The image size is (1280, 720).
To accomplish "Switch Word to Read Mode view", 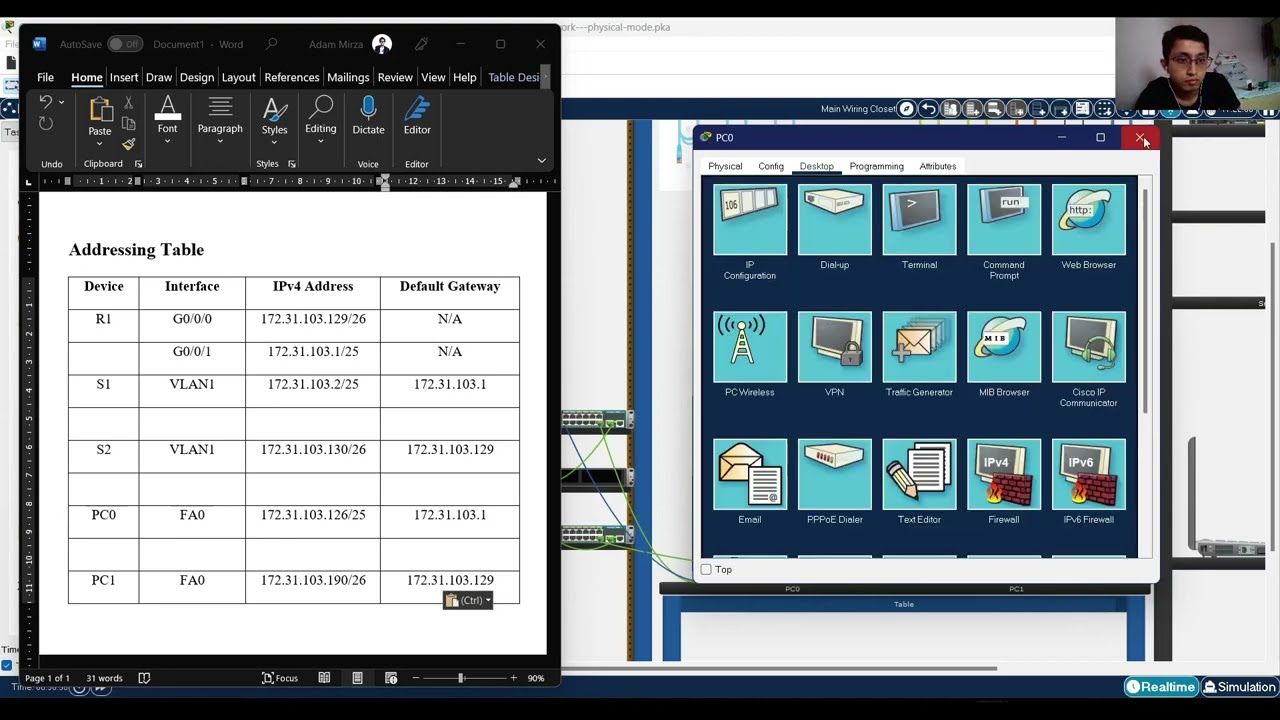I will coord(324,678).
